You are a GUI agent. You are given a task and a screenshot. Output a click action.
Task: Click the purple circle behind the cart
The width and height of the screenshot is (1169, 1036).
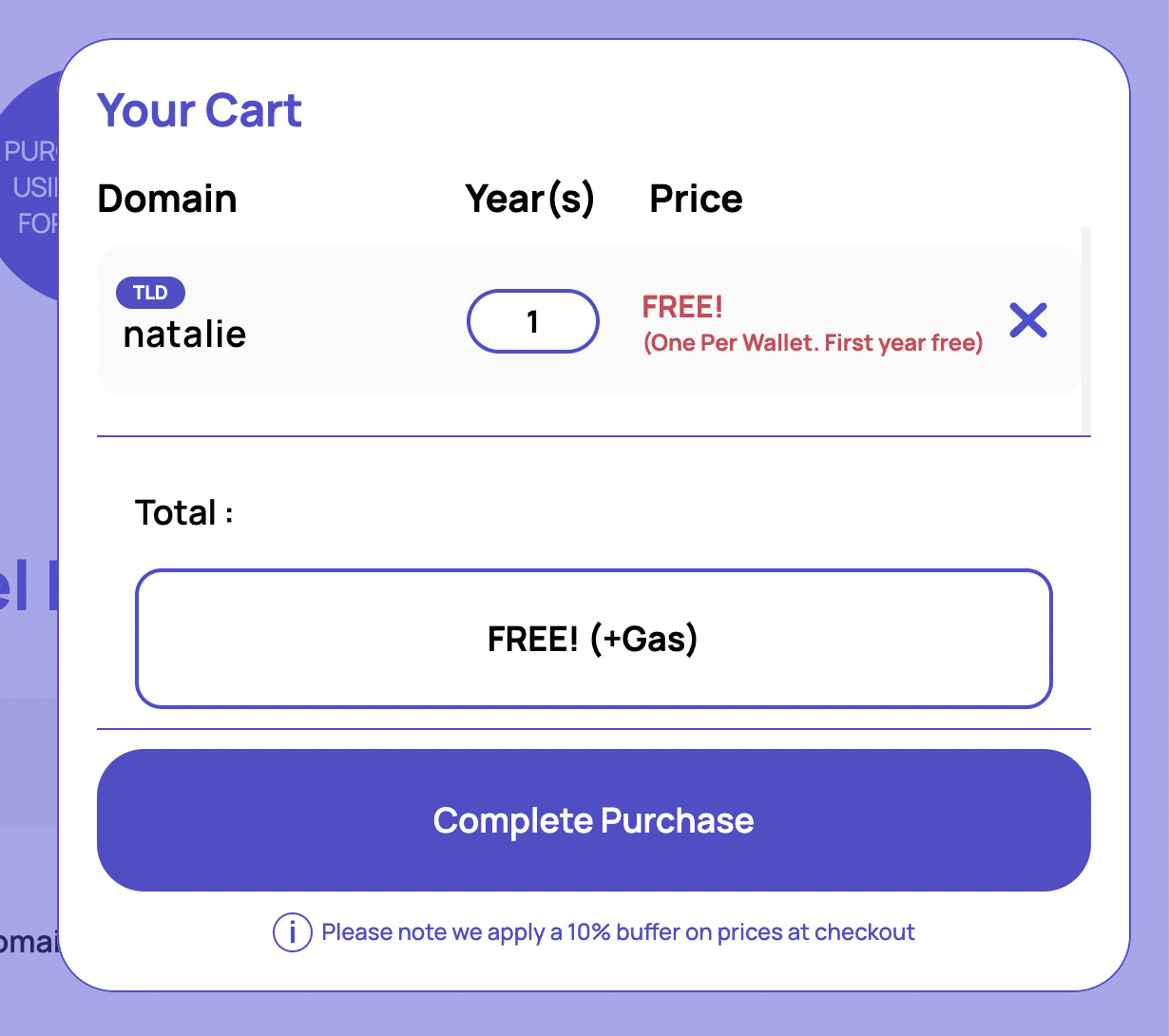pos(29,190)
